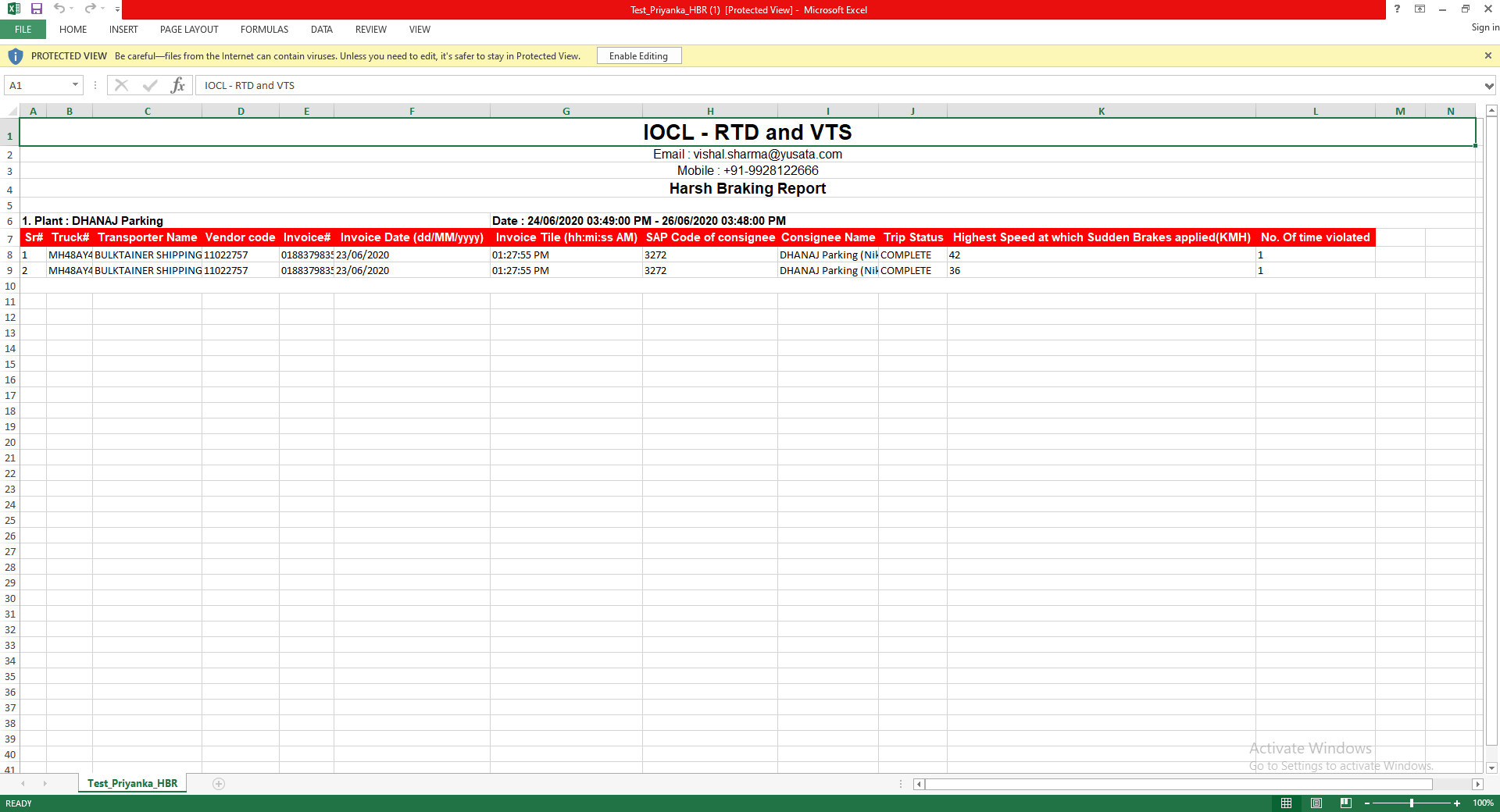The image size is (1500, 812).
Task: Open the FORMULAS tab
Action: pos(264,30)
